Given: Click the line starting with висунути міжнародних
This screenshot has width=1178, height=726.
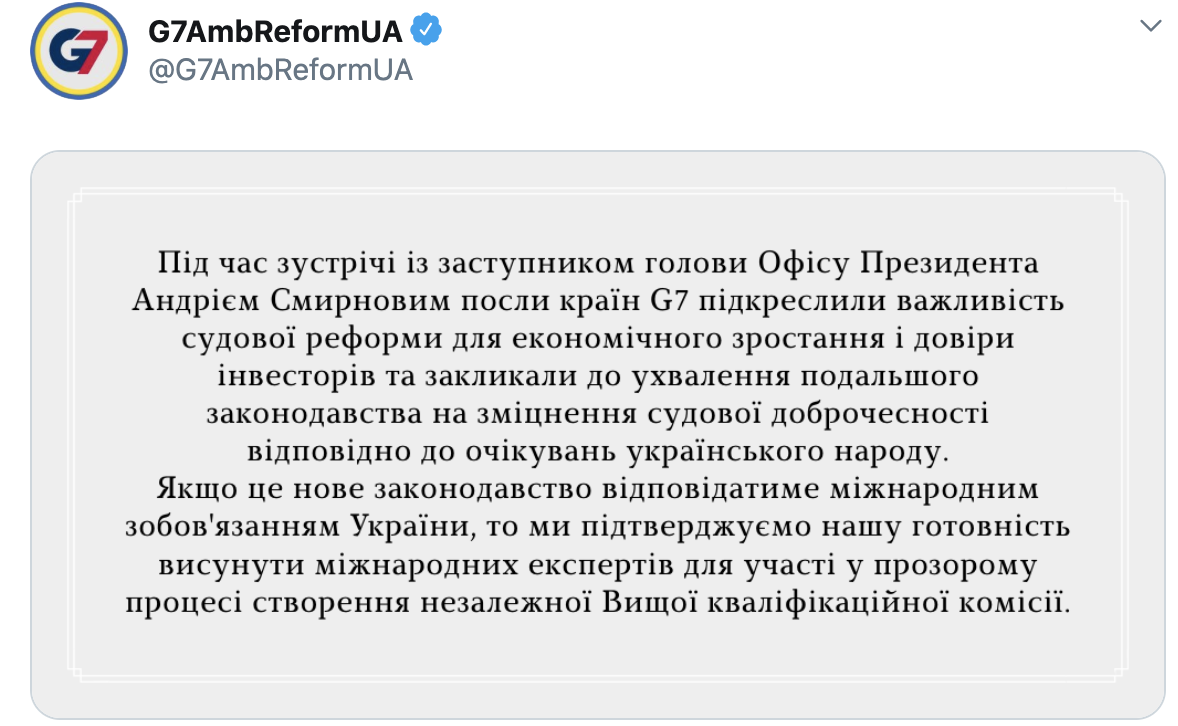Looking at the screenshot, I should click(x=597, y=564).
